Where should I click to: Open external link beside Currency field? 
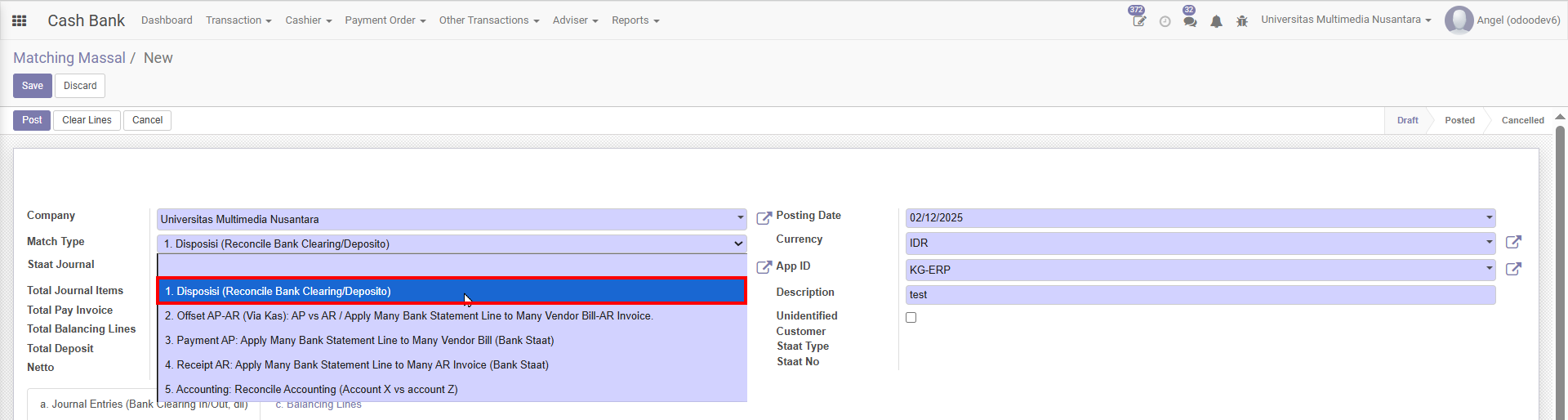[1513, 242]
